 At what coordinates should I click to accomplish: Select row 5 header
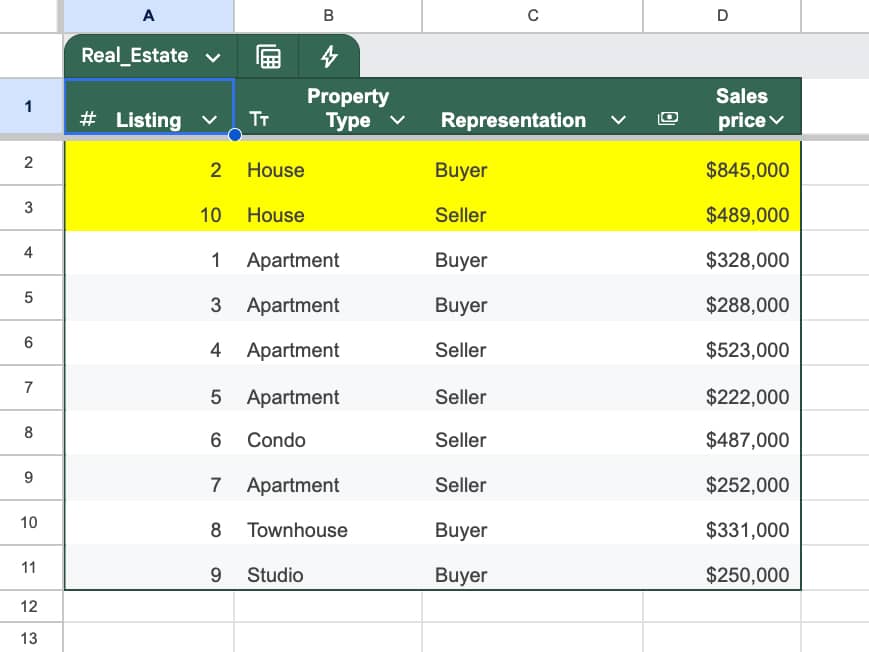click(x=29, y=297)
